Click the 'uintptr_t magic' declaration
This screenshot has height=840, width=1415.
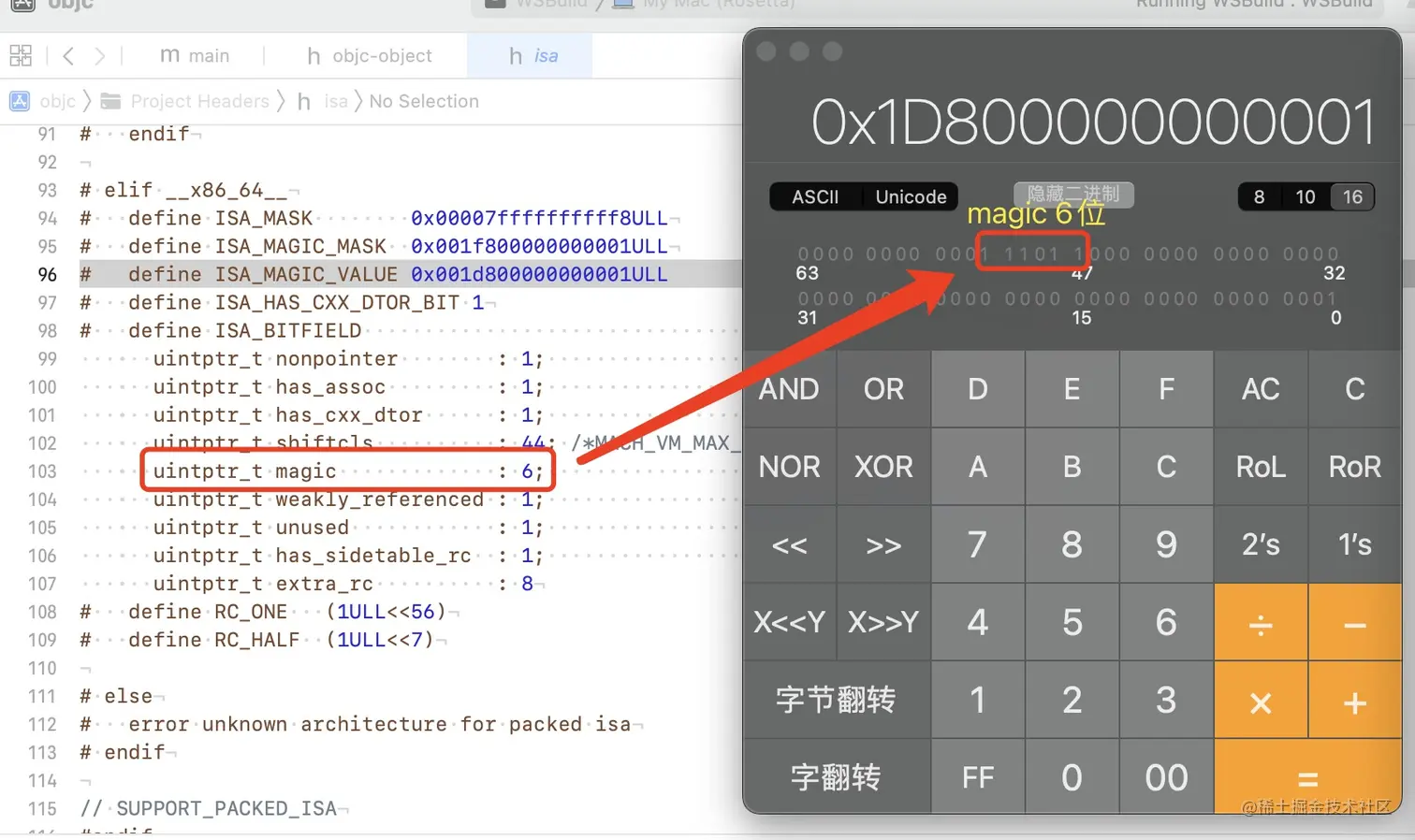pyautogui.click(x=244, y=471)
